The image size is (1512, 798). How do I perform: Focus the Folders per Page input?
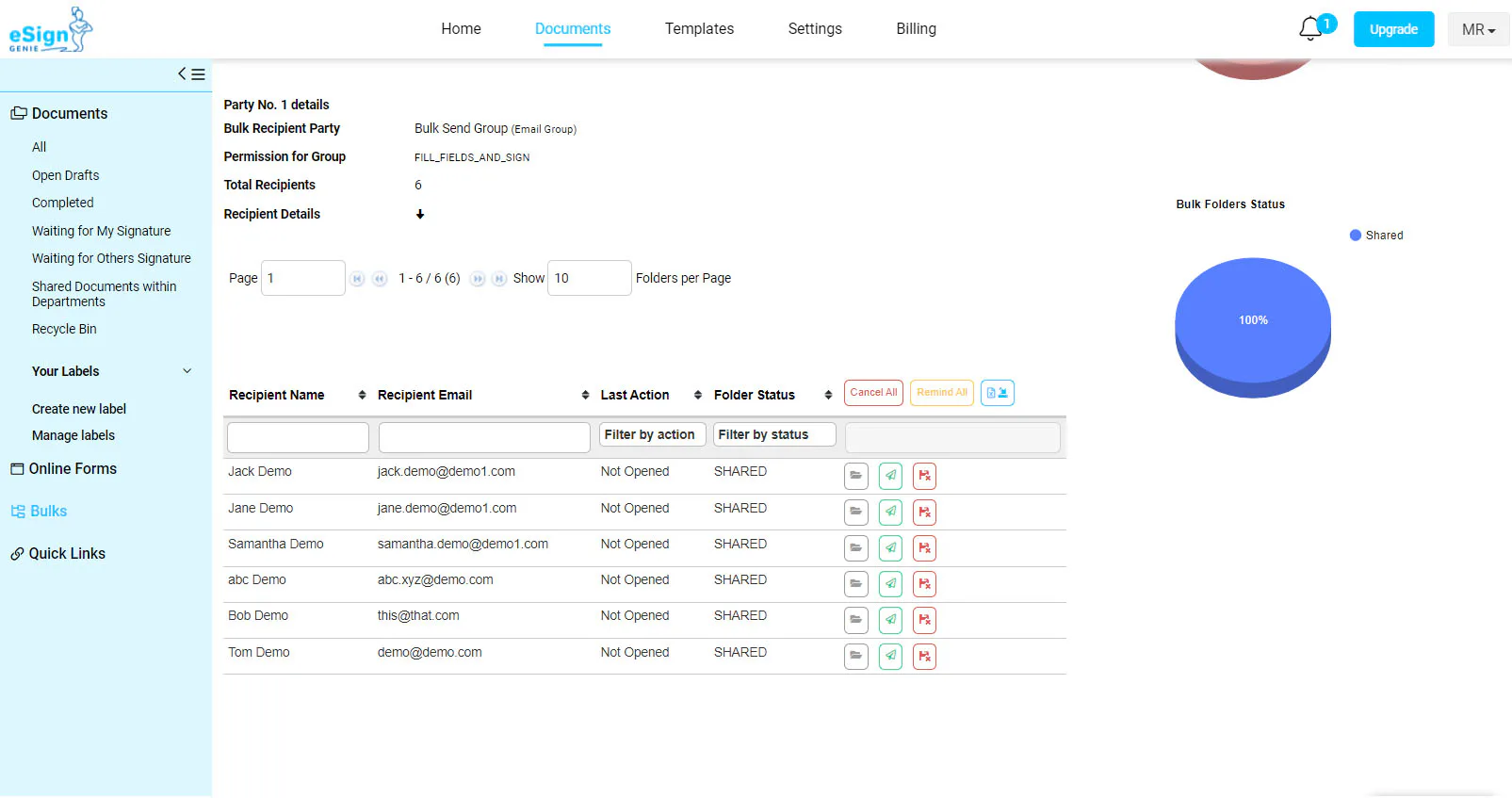click(590, 278)
